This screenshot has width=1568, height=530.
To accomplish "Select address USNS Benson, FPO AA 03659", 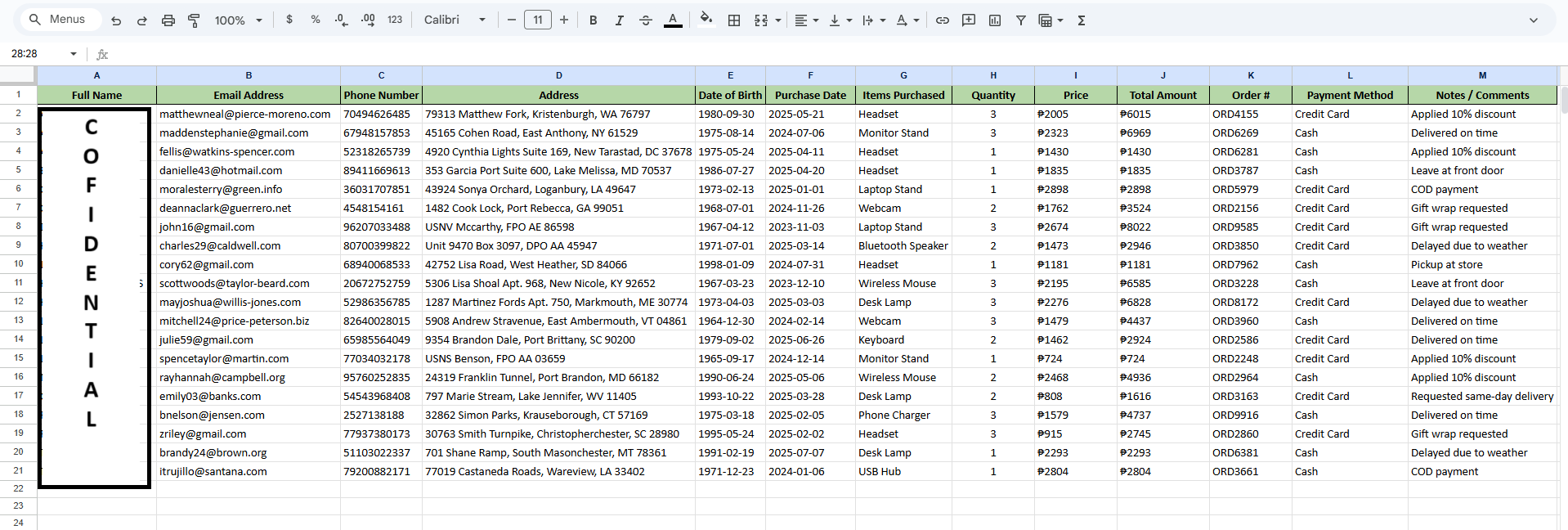I will pyautogui.click(x=558, y=359).
